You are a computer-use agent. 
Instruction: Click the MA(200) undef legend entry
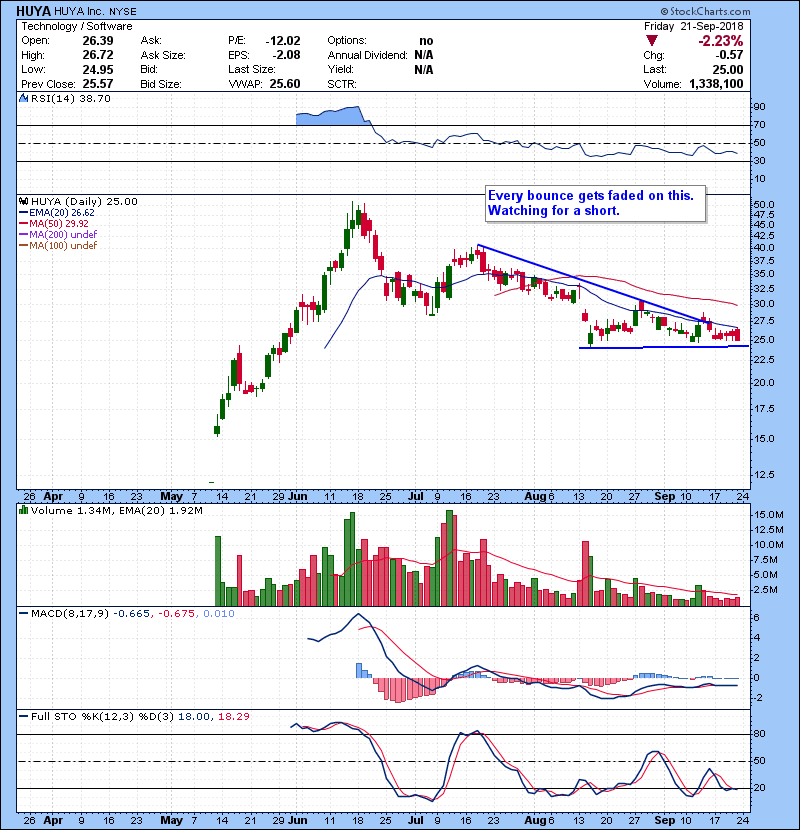click(58, 234)
